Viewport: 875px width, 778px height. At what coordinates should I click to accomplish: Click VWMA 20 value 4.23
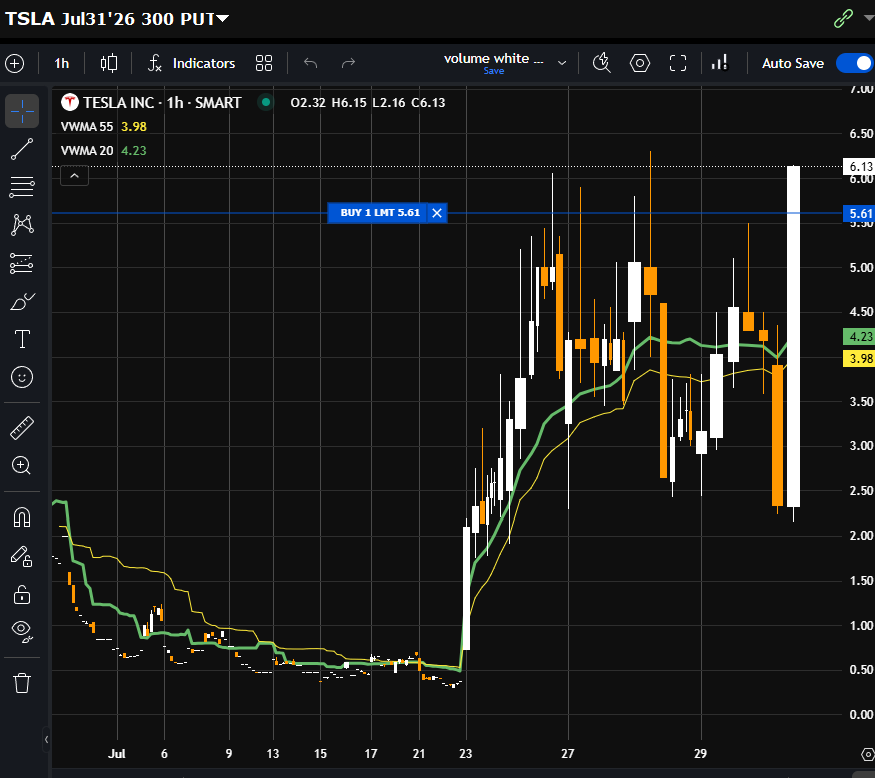[134, 151]
